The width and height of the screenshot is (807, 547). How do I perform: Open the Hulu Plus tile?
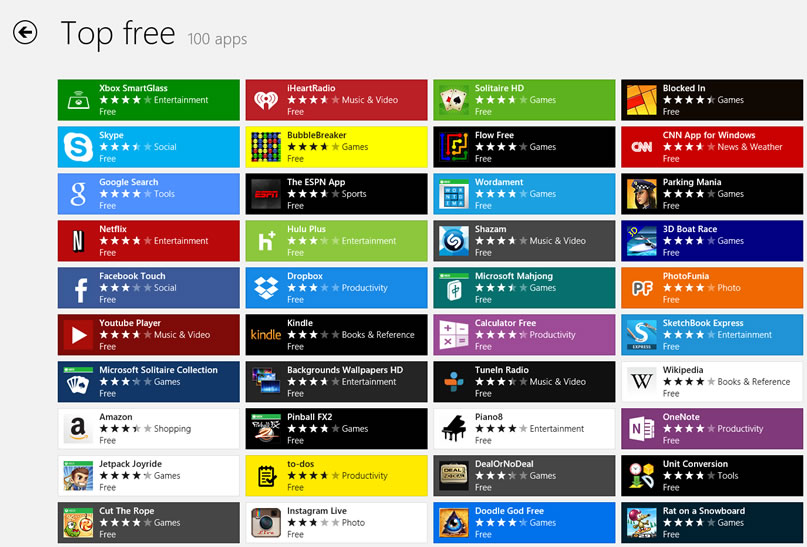(336, 241)
